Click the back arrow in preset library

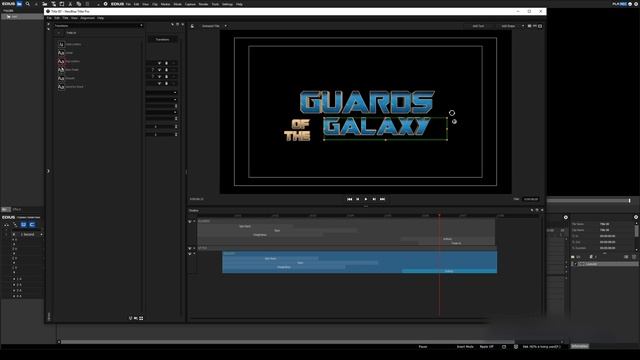[59, 33]
